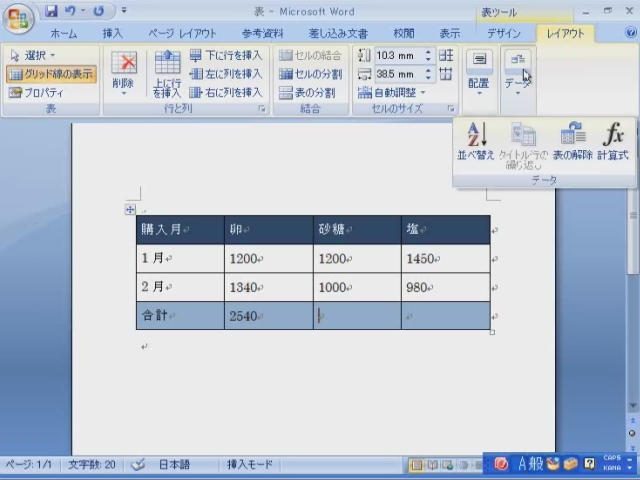Insert row above with 上に行を挿入
Screen dimensions: 640x480
tap(167, 74)
